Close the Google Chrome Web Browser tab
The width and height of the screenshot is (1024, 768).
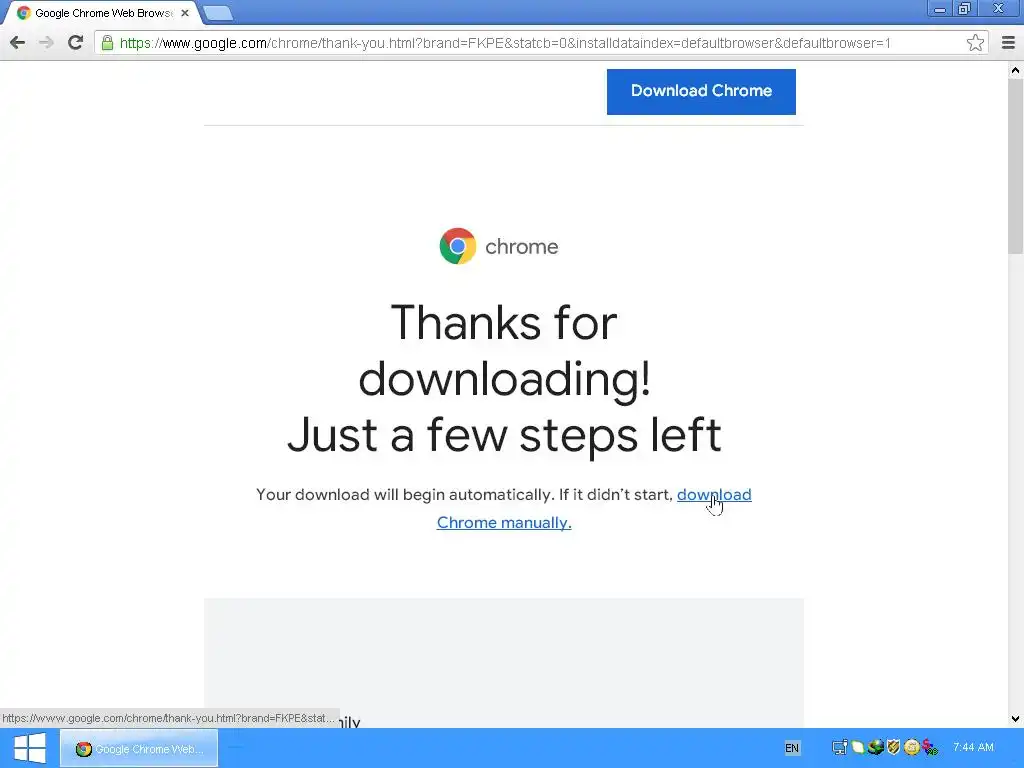pyautogui.click(x=185, y=12)
